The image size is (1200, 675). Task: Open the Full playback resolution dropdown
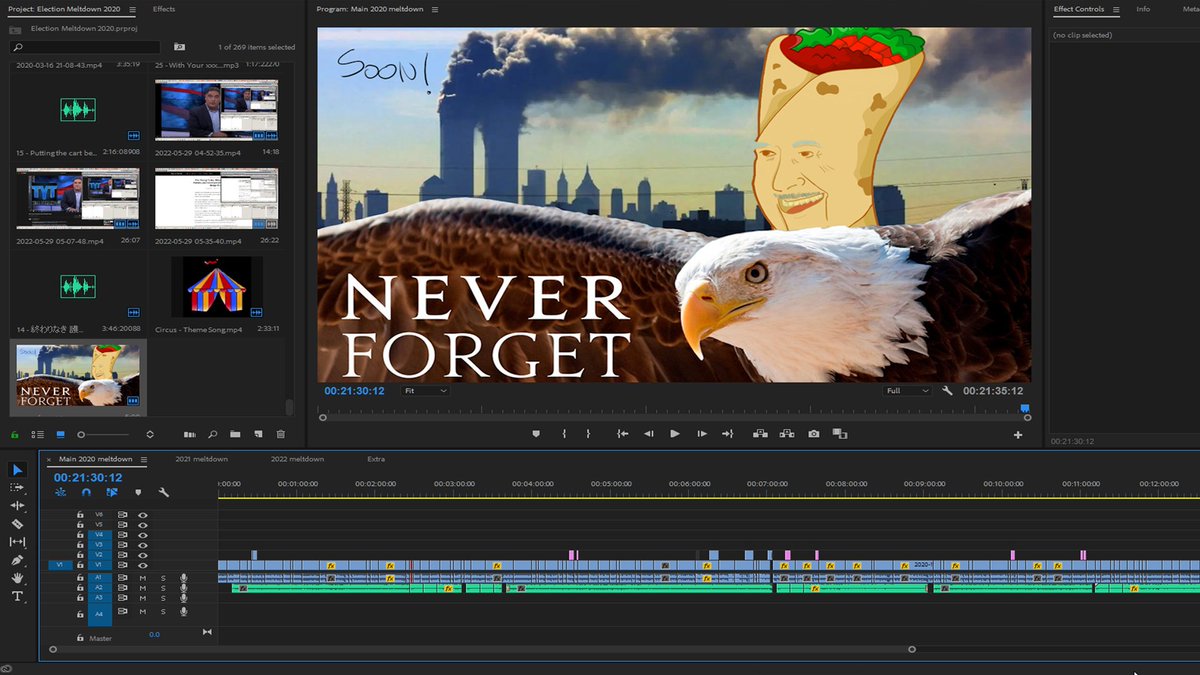(x=908, y=391)
